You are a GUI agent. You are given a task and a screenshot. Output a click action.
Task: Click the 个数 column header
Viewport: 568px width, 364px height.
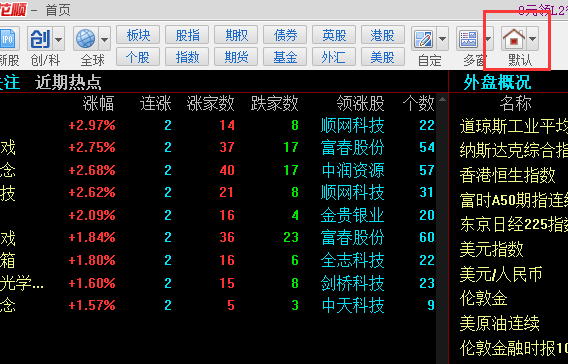point(418,104)
